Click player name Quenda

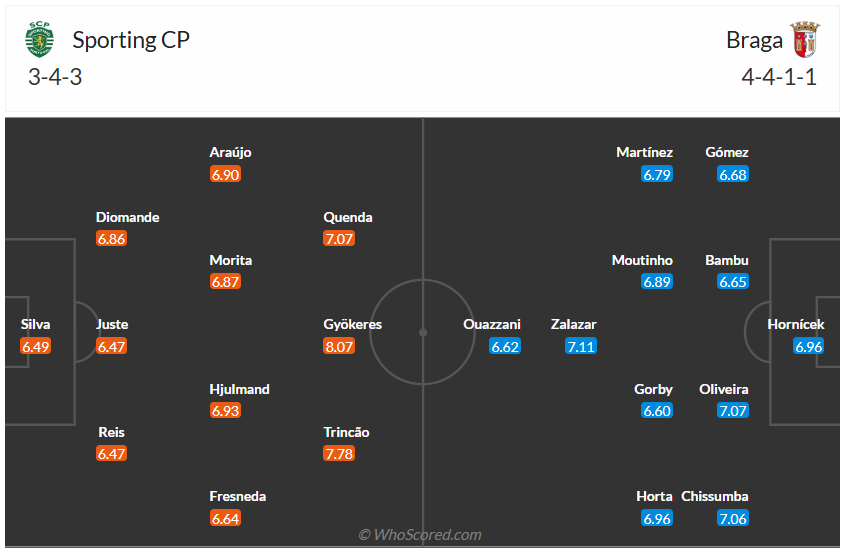348,217
